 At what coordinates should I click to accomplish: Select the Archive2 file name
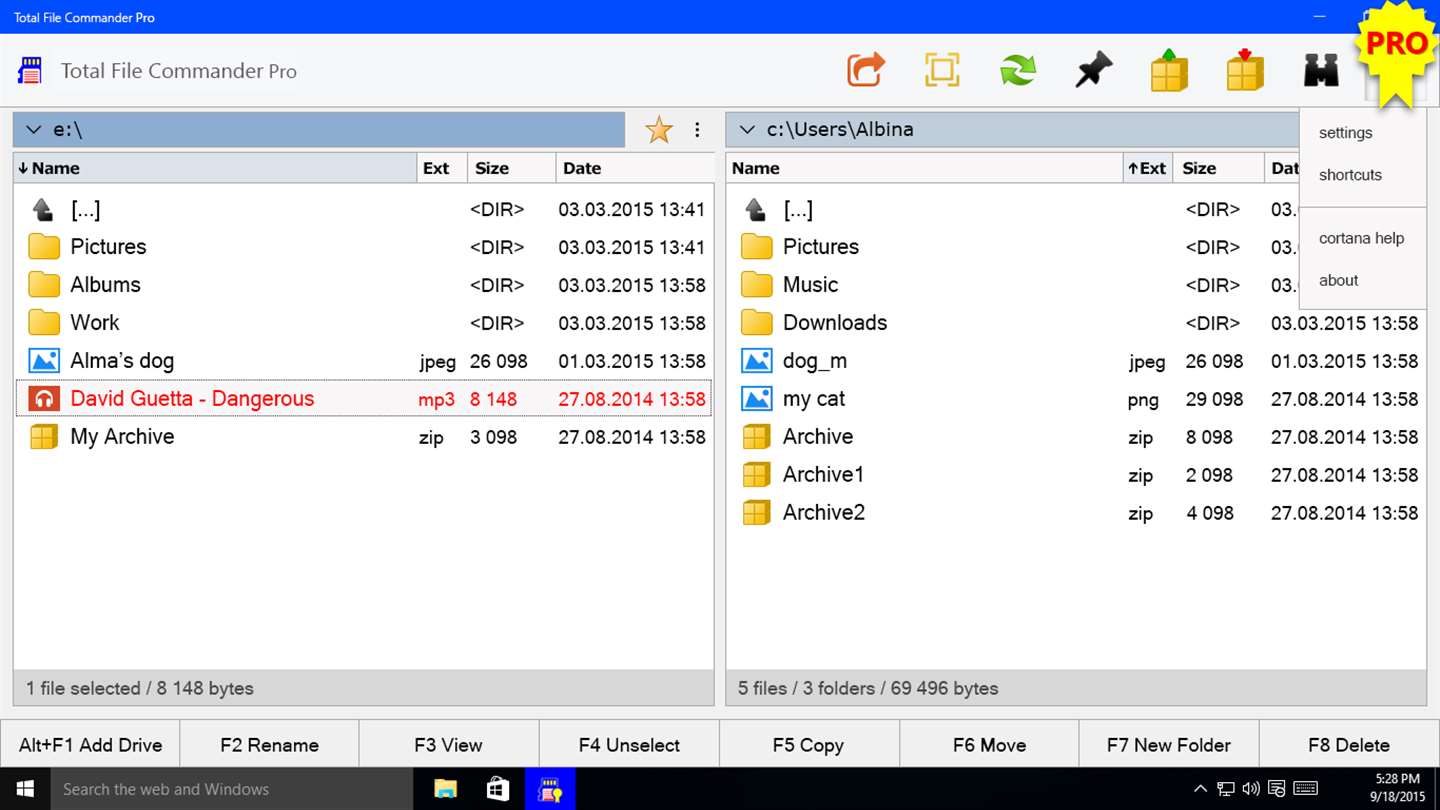pyautogui.click(x=824, y=513)
